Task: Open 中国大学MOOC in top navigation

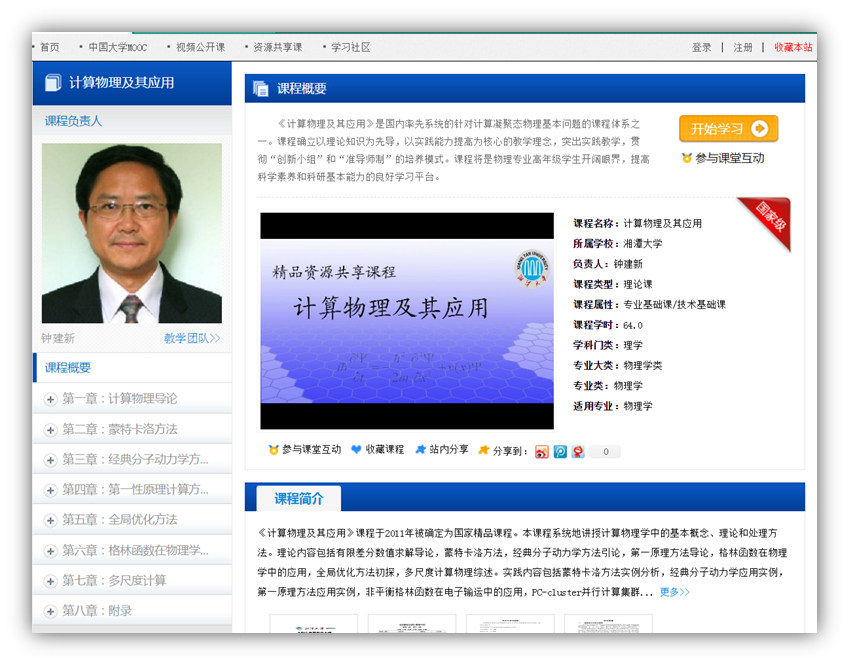Action: [x=117, y=47]
